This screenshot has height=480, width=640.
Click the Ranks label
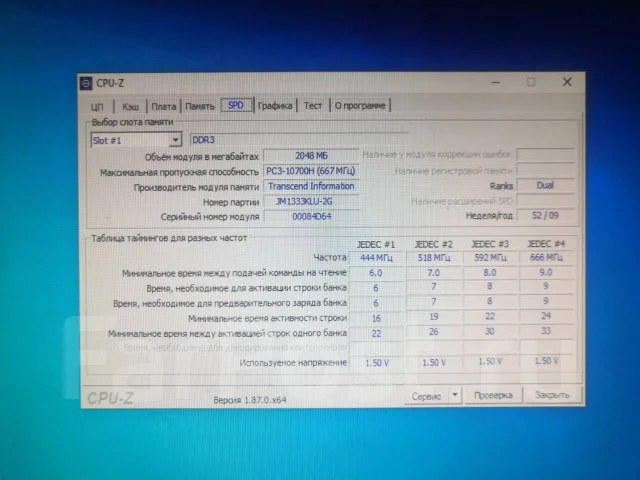point(501,186)
